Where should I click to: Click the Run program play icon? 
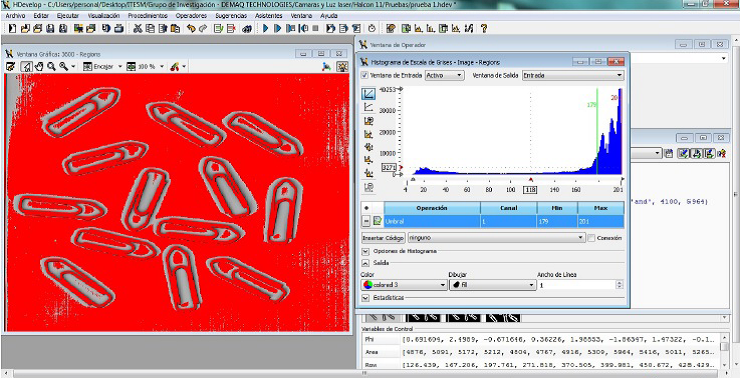point(265,29)
